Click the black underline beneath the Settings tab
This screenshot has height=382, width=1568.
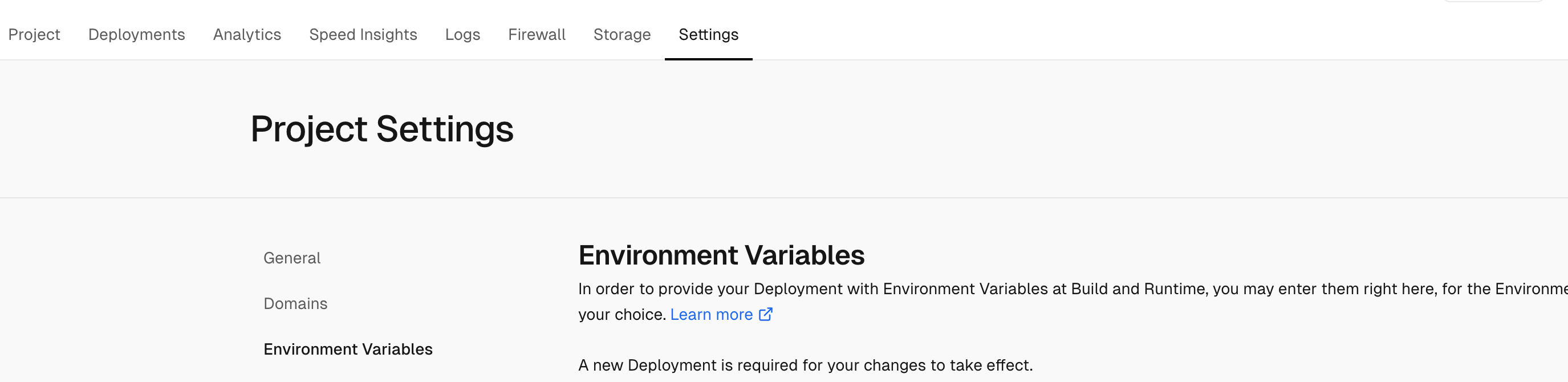click(709, 59)
